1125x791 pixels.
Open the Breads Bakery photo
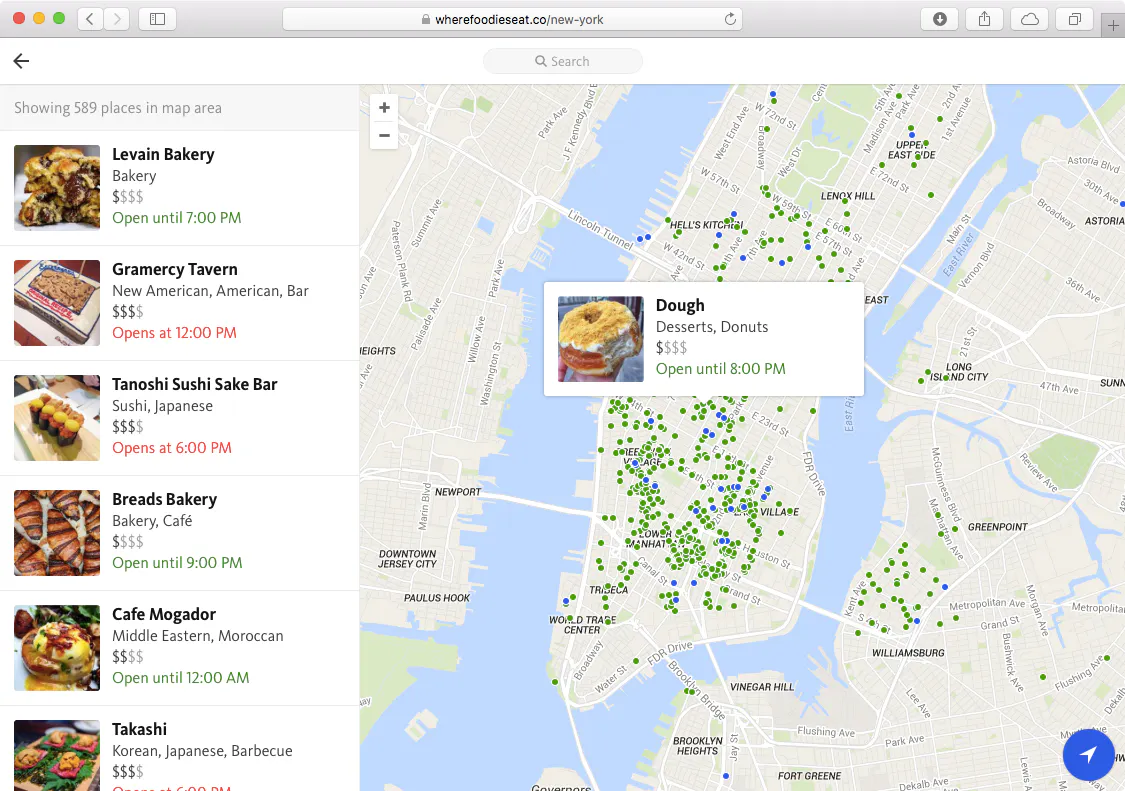coord(57,533)
